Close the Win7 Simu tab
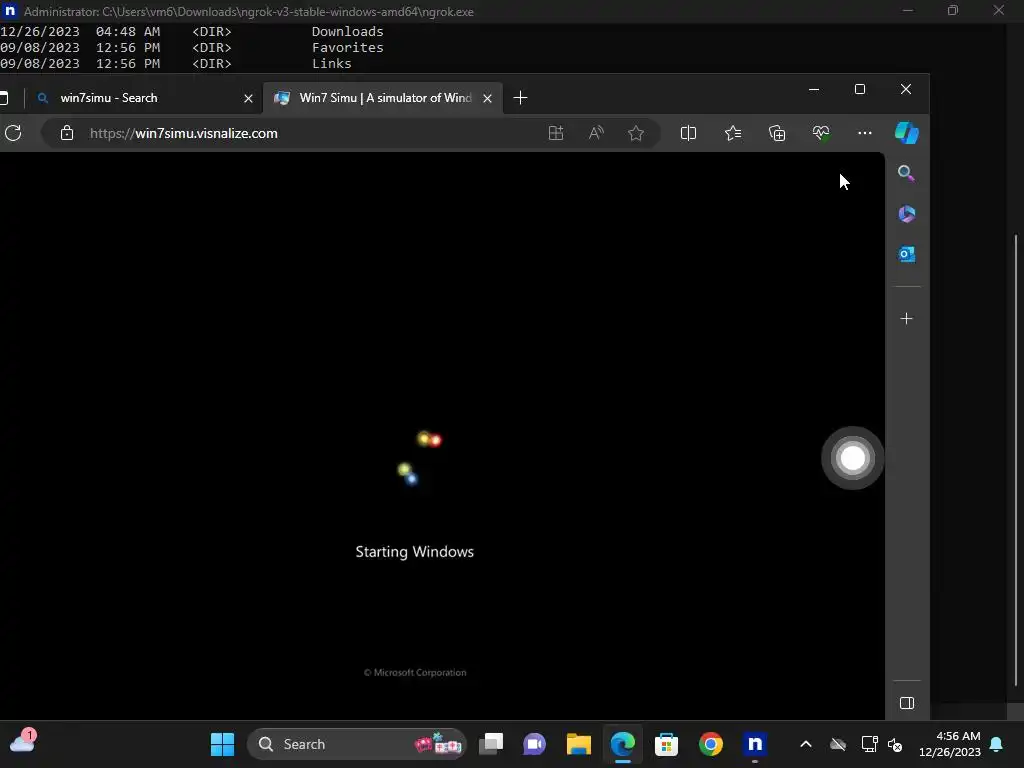 487,99
